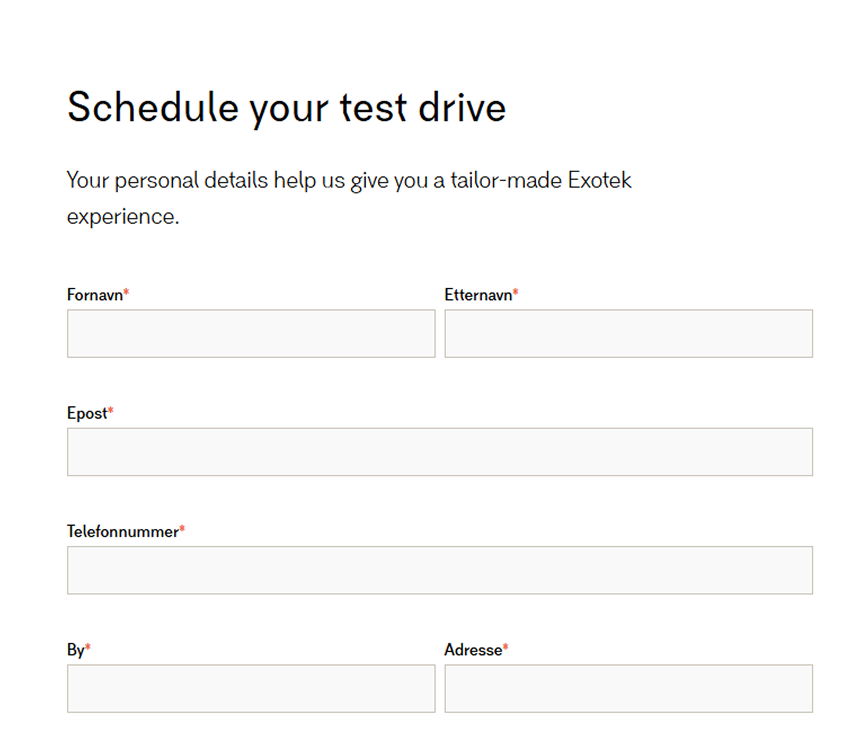This screenshot has width=863, height=755.
Task: Click into the Telefonnummer field
Action: [x=440, y=570]
